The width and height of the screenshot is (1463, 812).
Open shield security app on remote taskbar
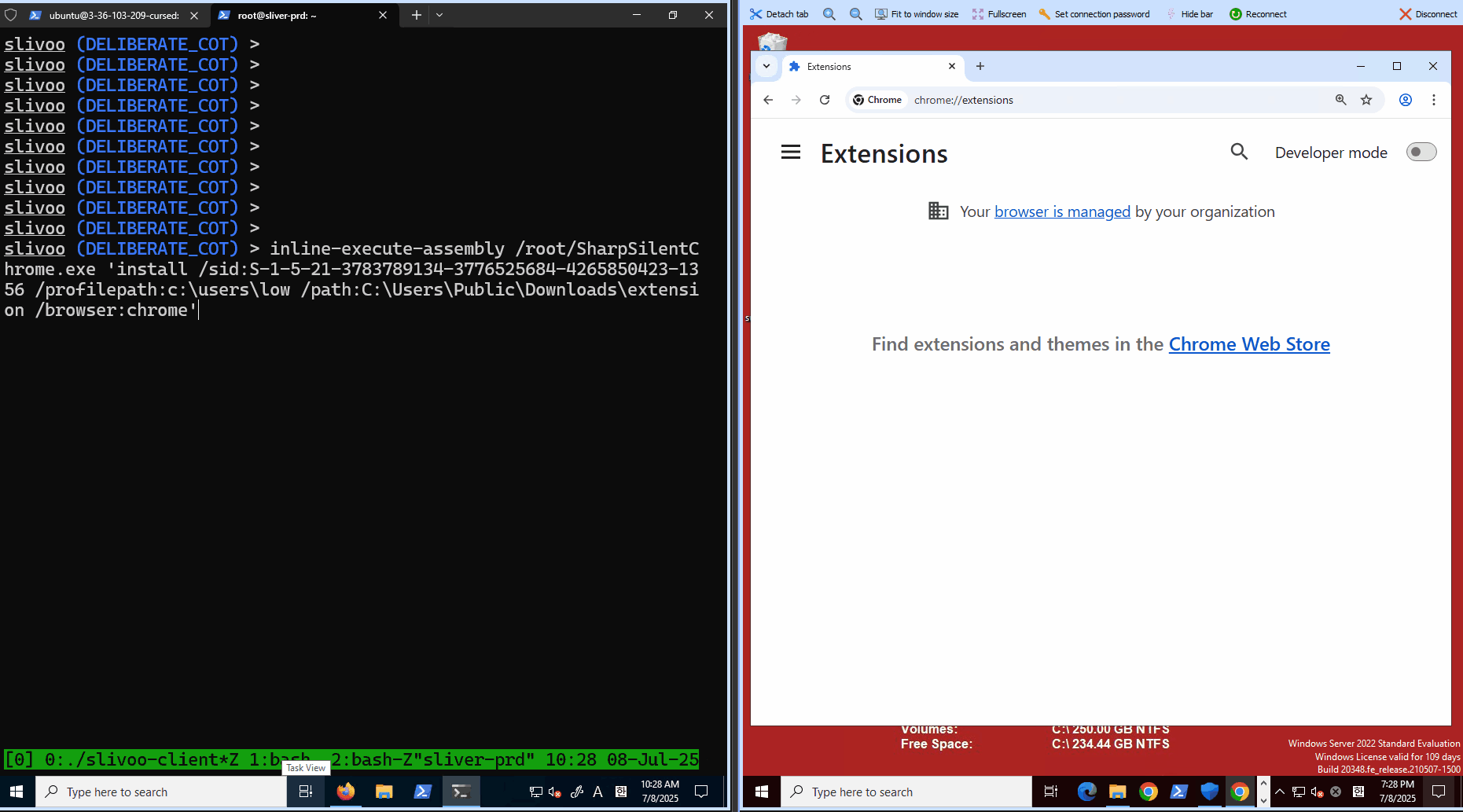pos(1209,792)
